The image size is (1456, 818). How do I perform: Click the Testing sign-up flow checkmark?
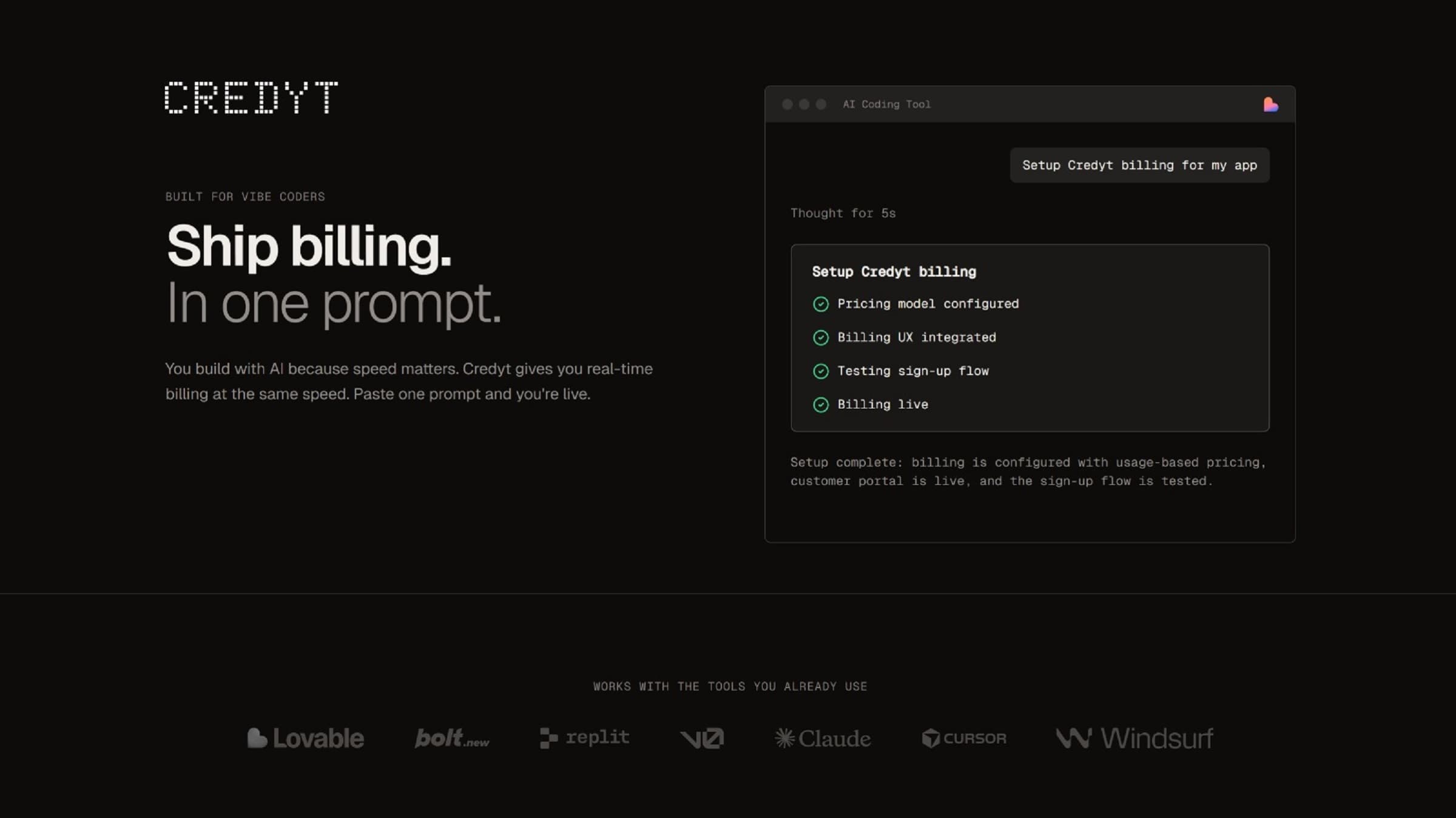point(820,371)
